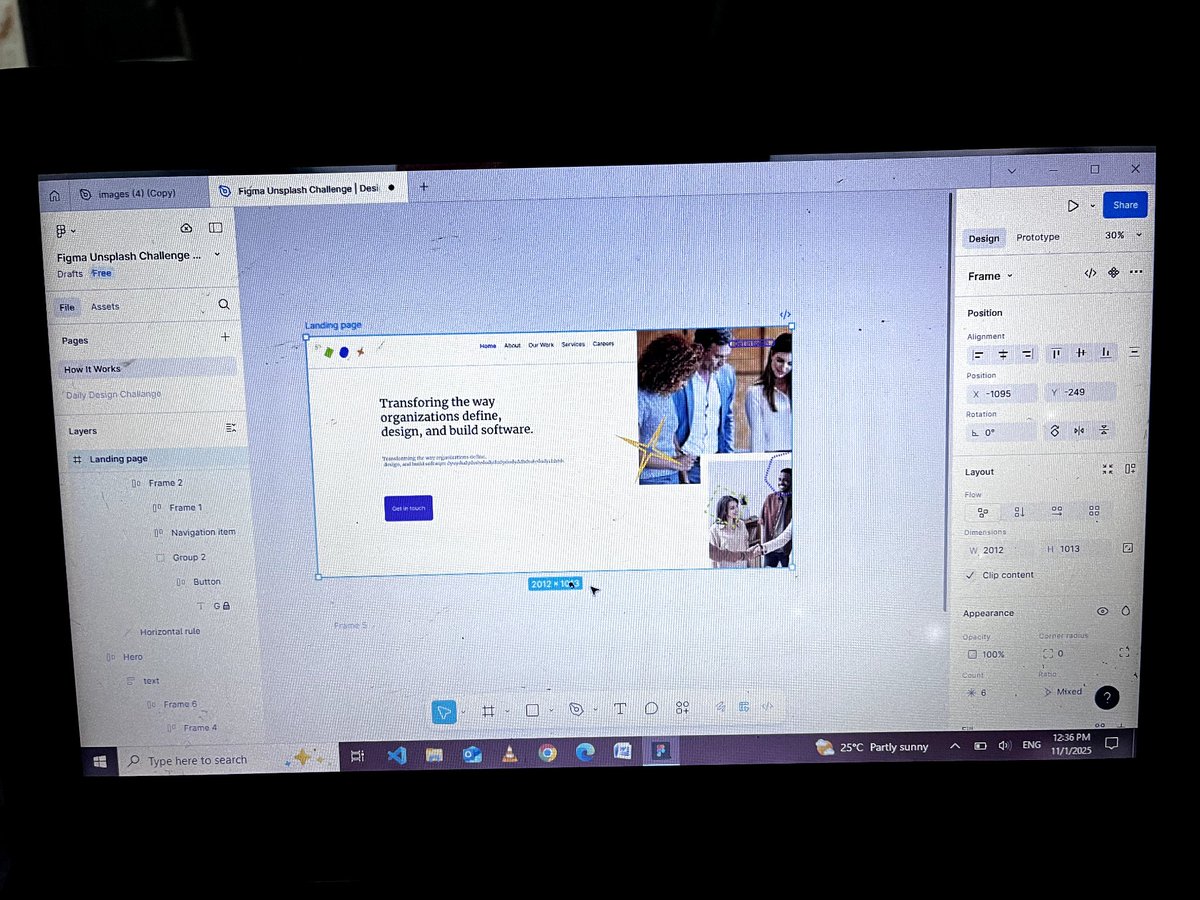Open the present options dropdown arrow
Image resolution: width=1200 pixels, height=900 pixels.
1092,206
